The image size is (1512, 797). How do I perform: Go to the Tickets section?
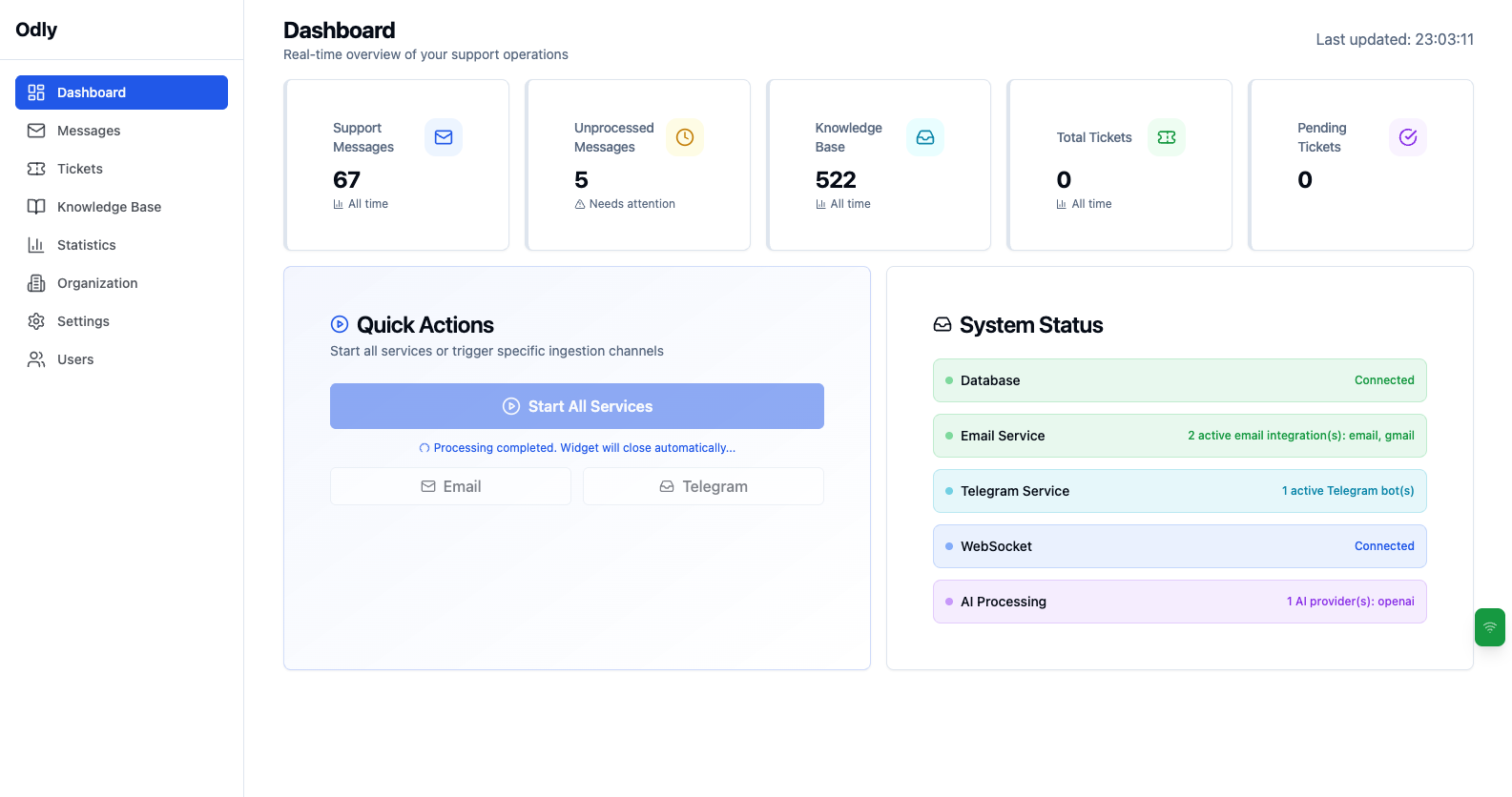121,169
